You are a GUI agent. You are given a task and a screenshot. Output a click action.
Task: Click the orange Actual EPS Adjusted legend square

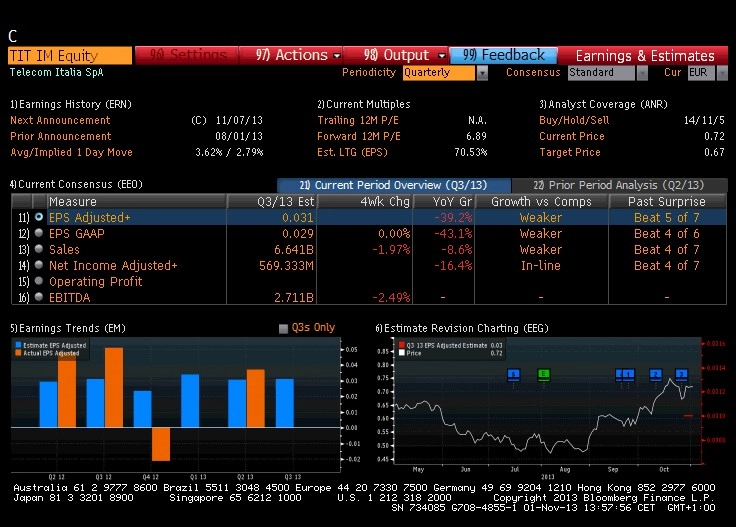(18, 353)
